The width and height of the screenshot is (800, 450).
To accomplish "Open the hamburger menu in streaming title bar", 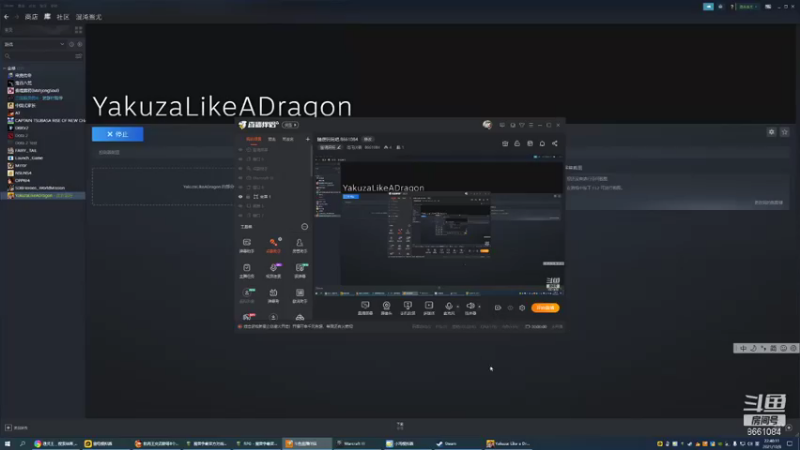I will [x=531, y=125].
